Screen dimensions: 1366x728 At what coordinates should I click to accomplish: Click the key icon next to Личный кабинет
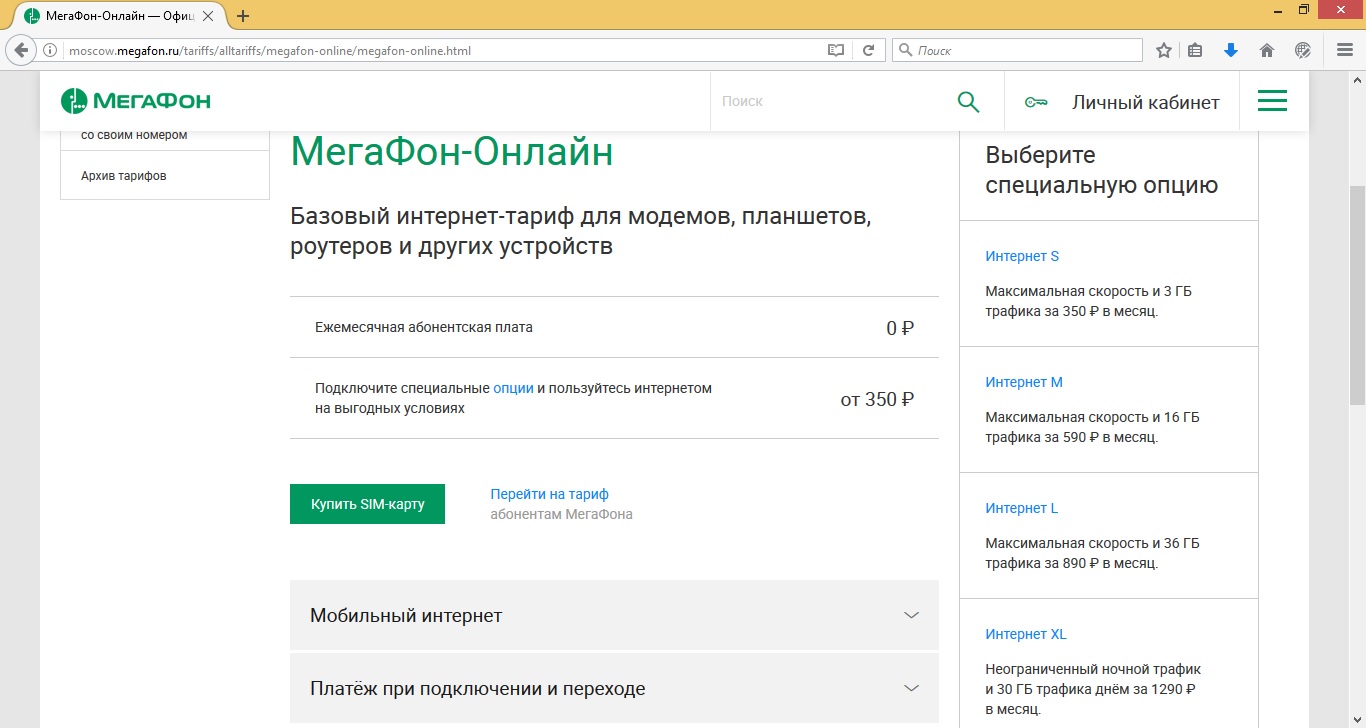(x=1035, y=100)
